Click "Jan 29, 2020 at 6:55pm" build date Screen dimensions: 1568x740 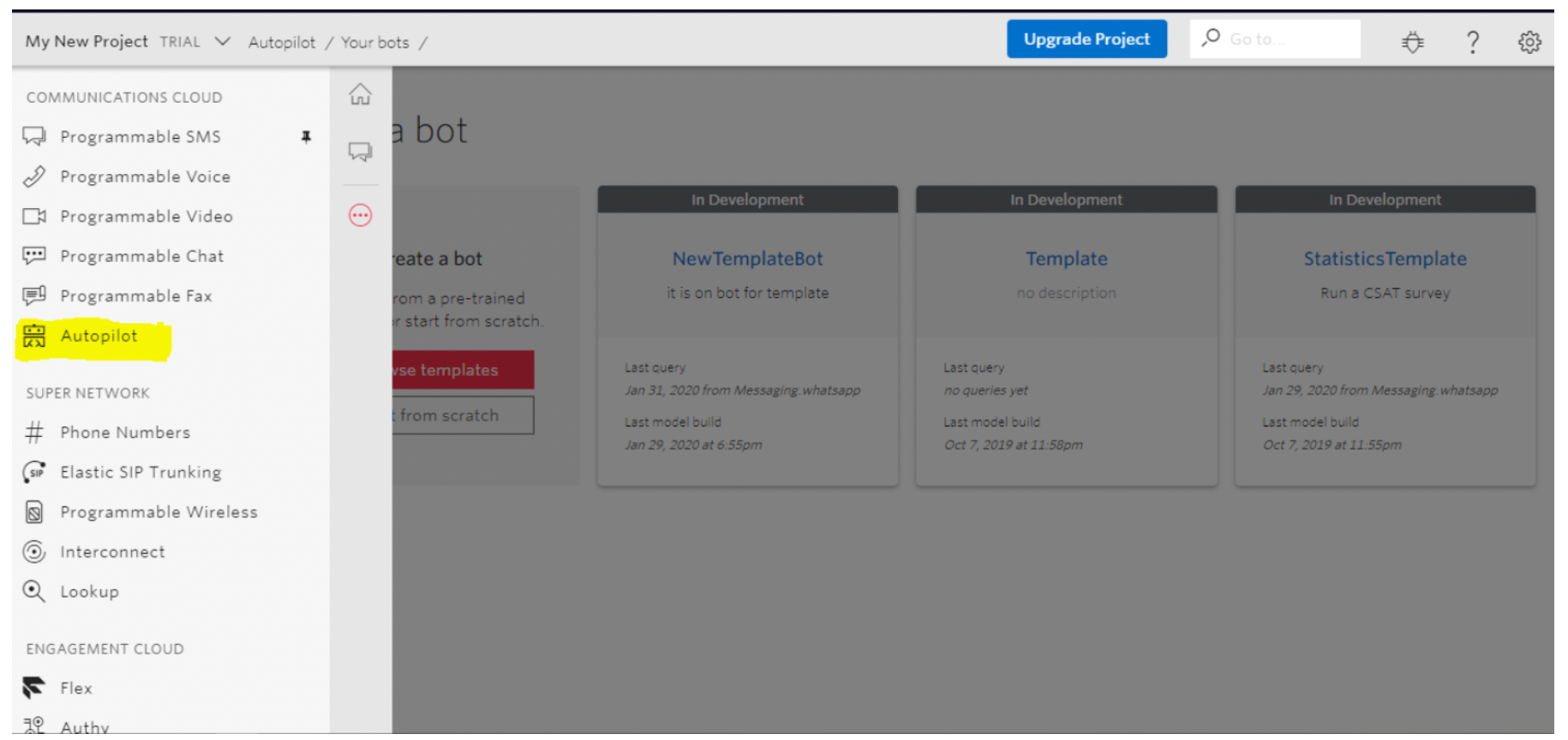(693, 445)
